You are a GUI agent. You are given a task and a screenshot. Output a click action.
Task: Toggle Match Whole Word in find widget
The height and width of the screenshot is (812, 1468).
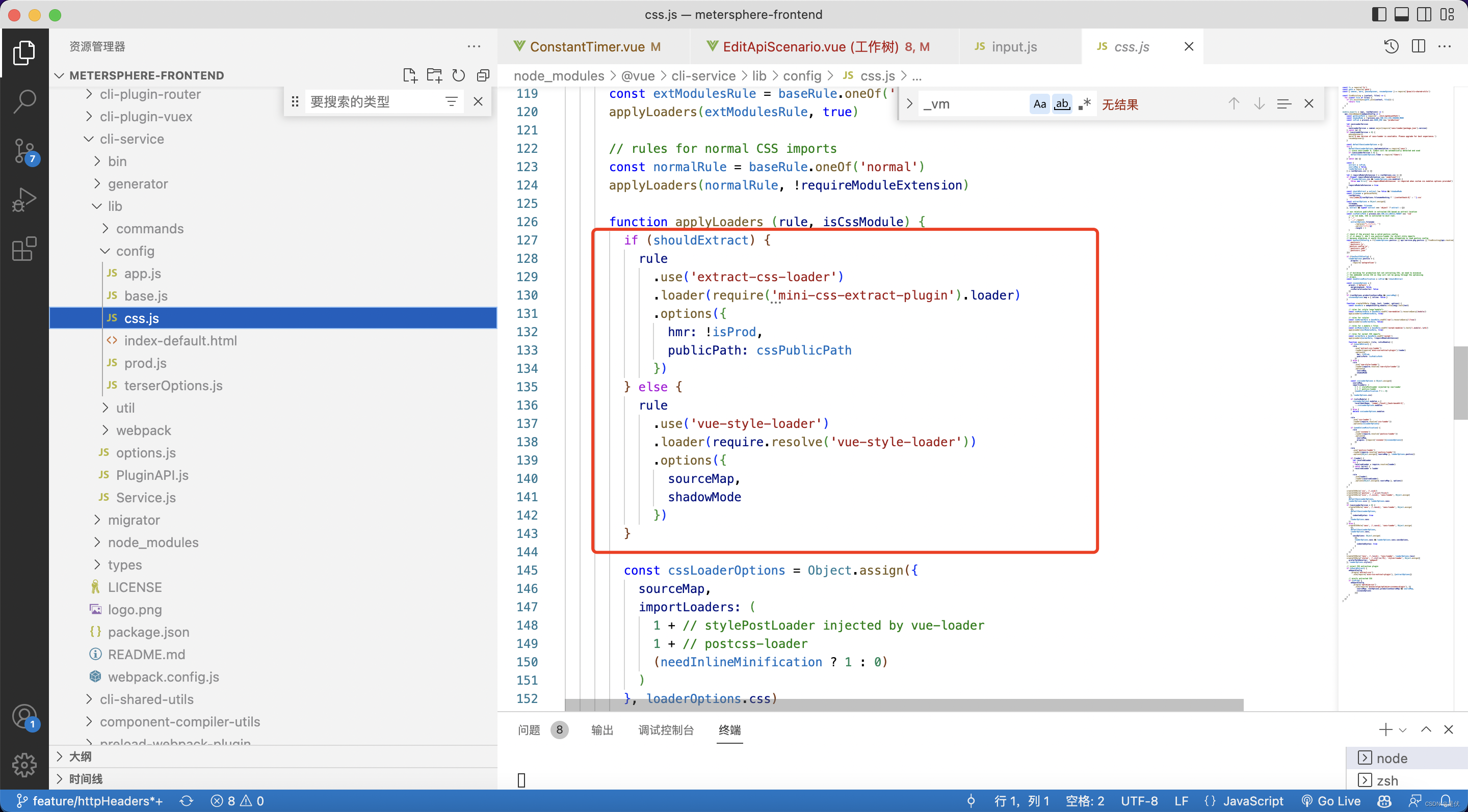(x=1062, y=103)
